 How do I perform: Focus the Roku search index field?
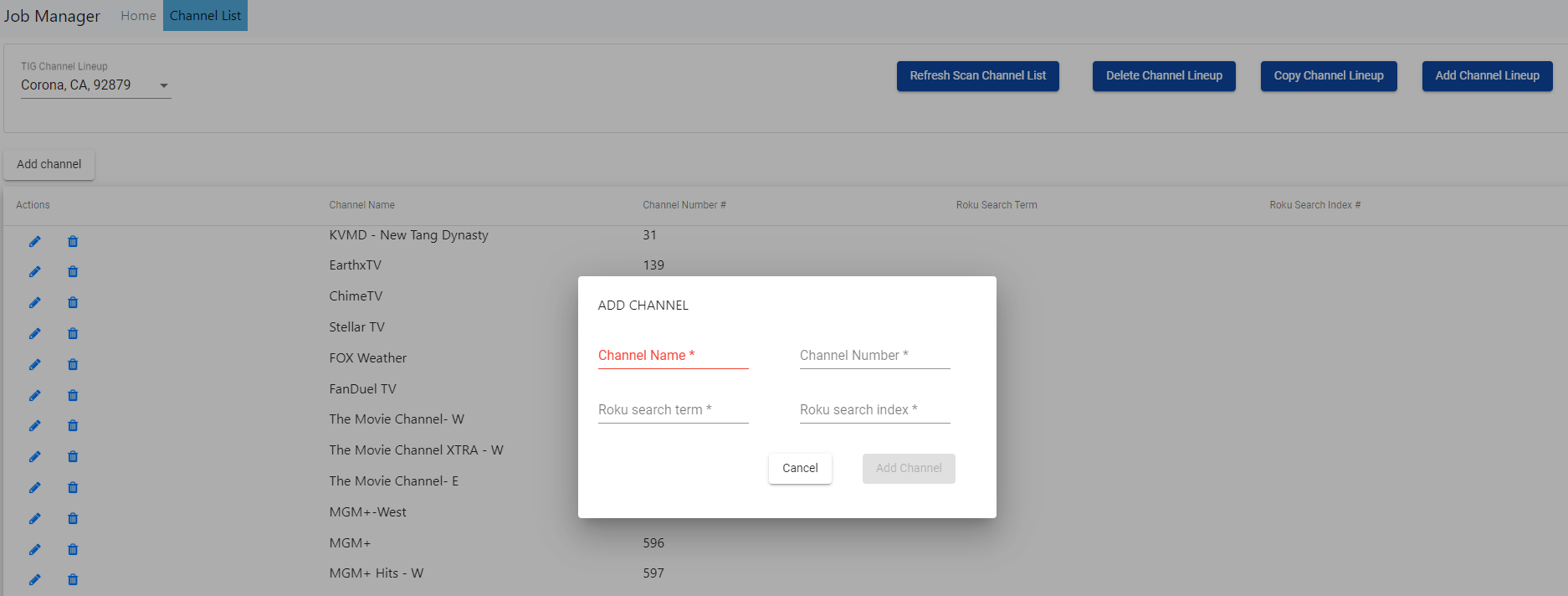click(x=875, y=410)
